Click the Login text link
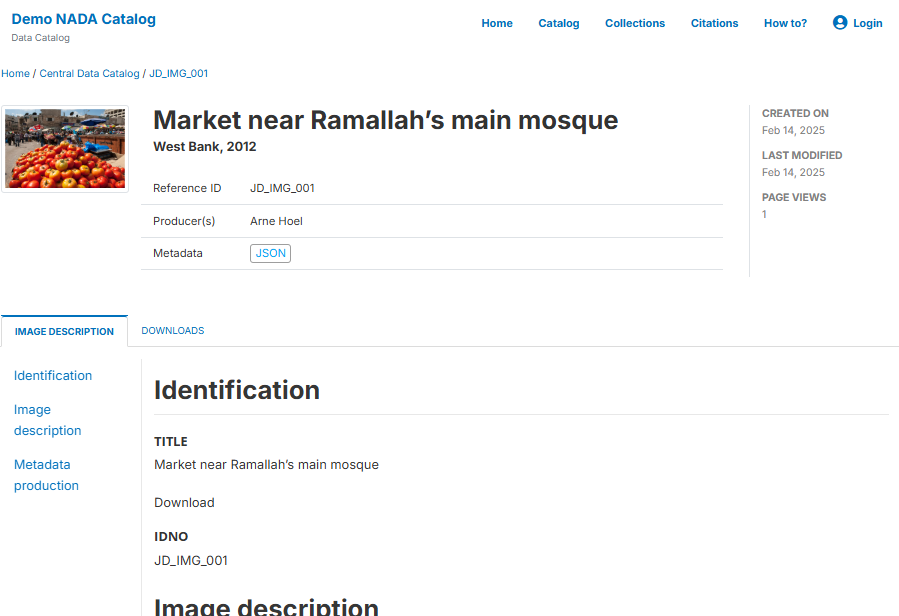 pyautogui.click(x=867, y=23)
